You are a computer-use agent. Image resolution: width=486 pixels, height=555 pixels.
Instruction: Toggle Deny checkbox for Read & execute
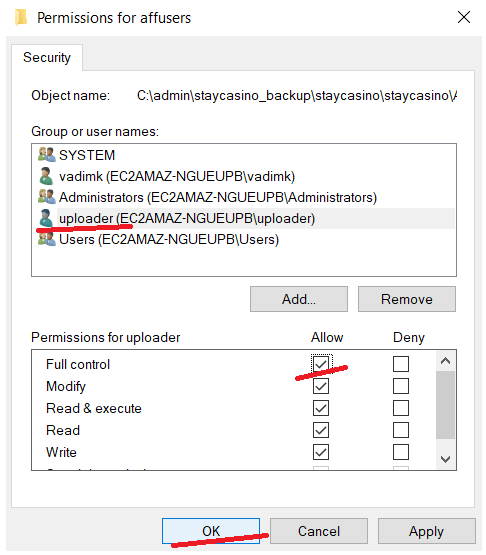[x=401, y=408]
